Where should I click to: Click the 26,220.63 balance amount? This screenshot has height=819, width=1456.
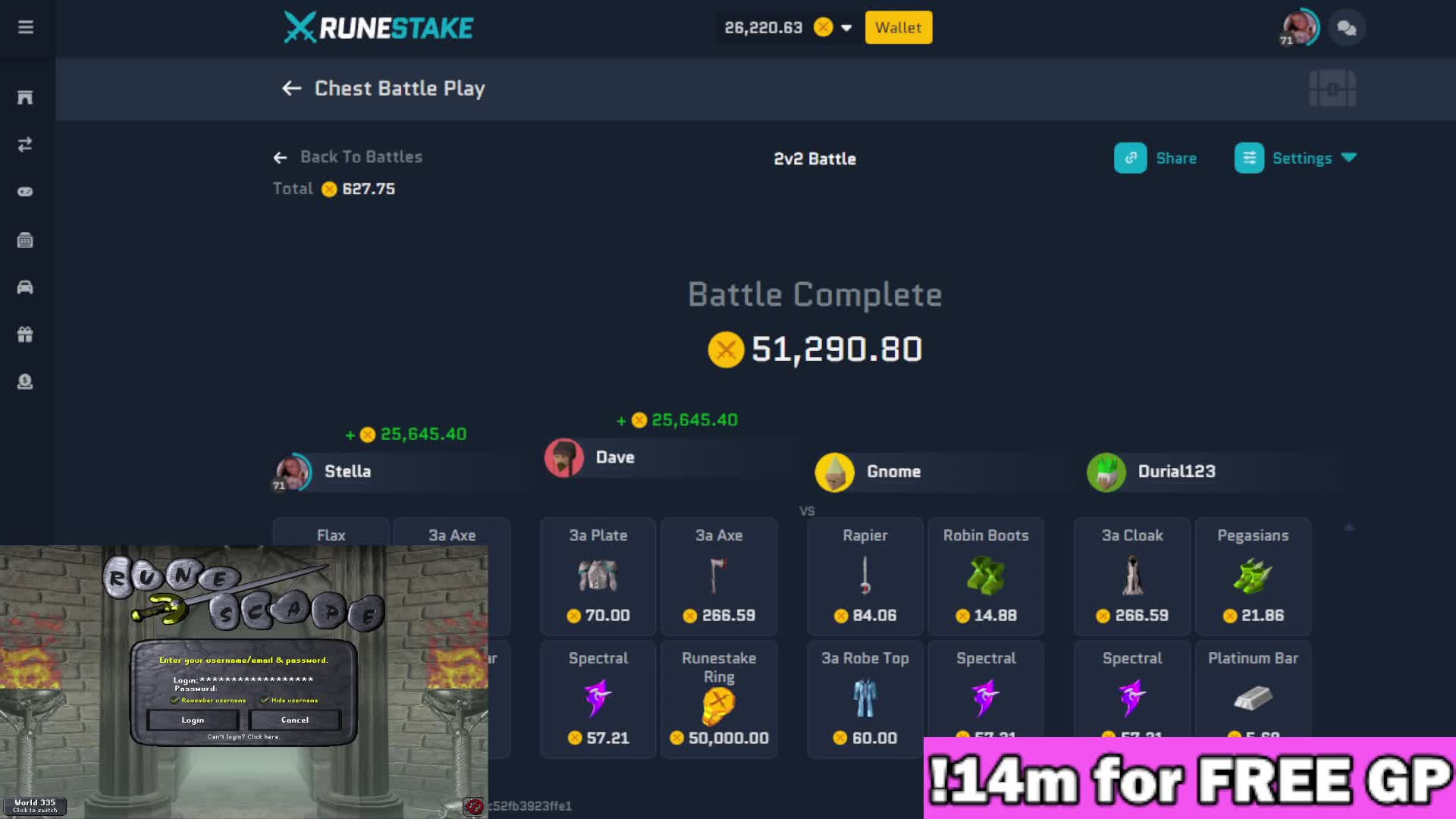(x=763, y=28)
